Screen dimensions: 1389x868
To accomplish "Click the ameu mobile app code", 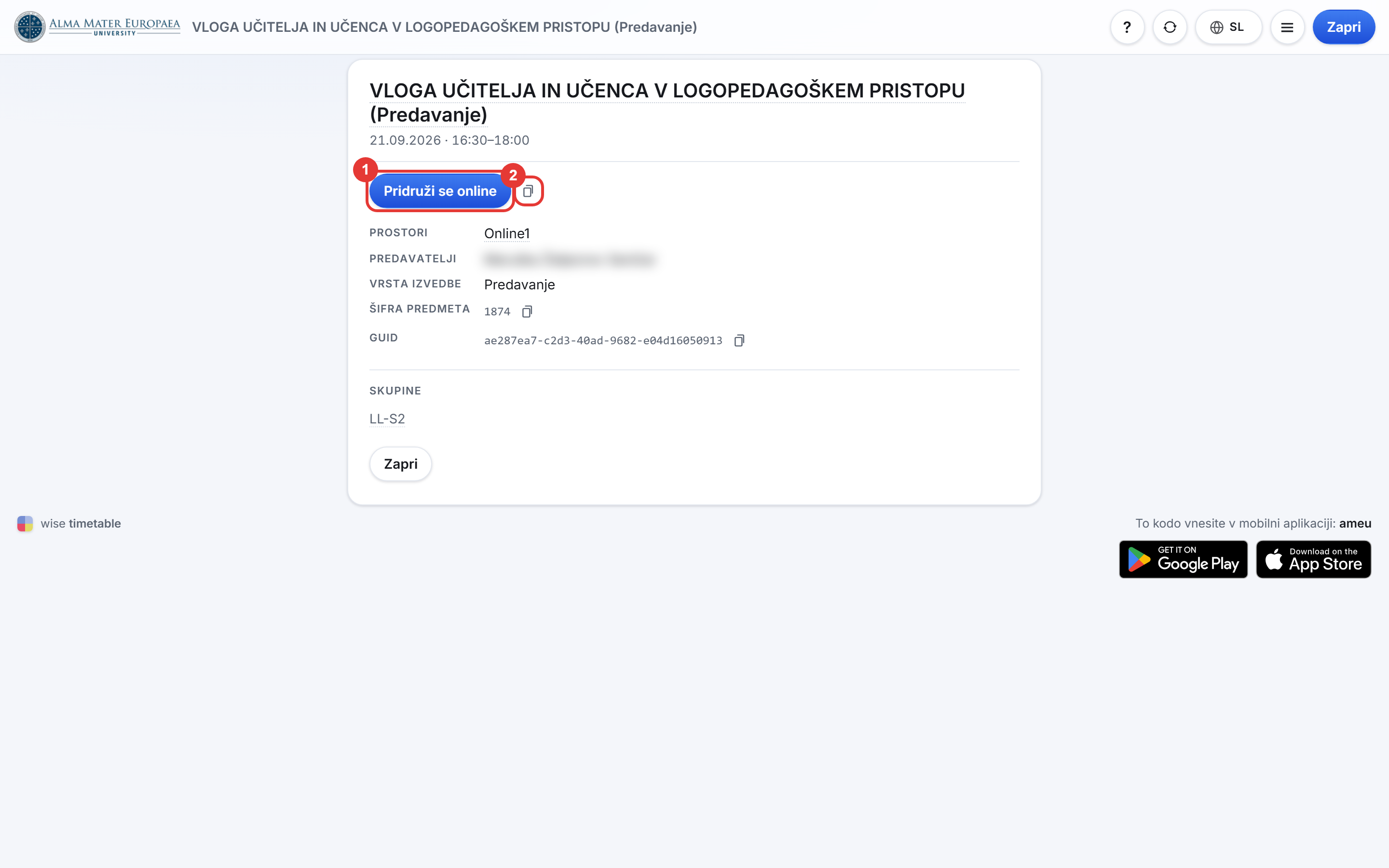I will pos(1355,524).
